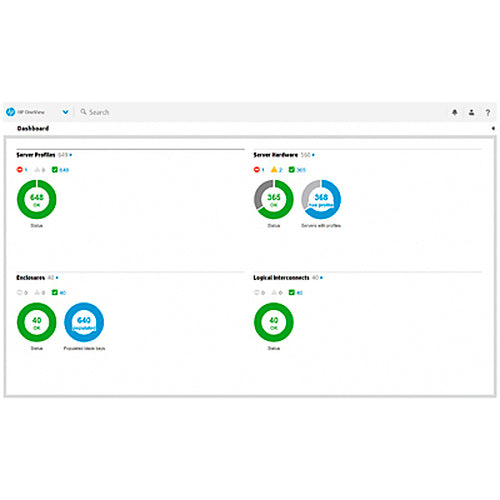Click the 640 populated blade bays donut
Viewport: 500px width, 500px height.
84,322
